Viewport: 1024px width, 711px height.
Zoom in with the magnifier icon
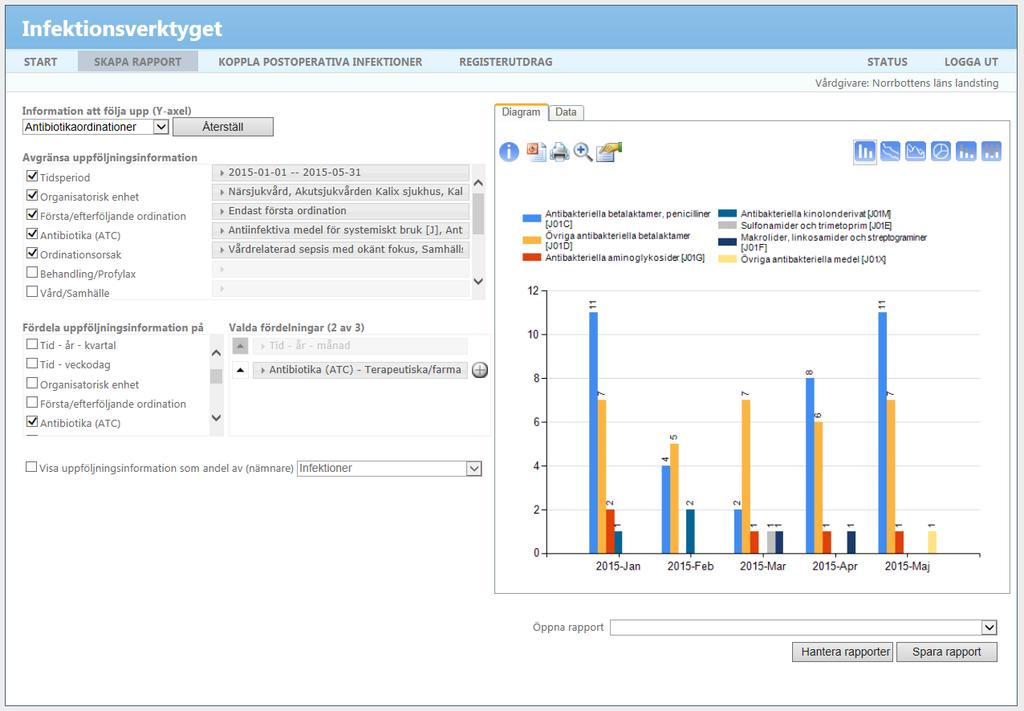click(x=583, y=152)
